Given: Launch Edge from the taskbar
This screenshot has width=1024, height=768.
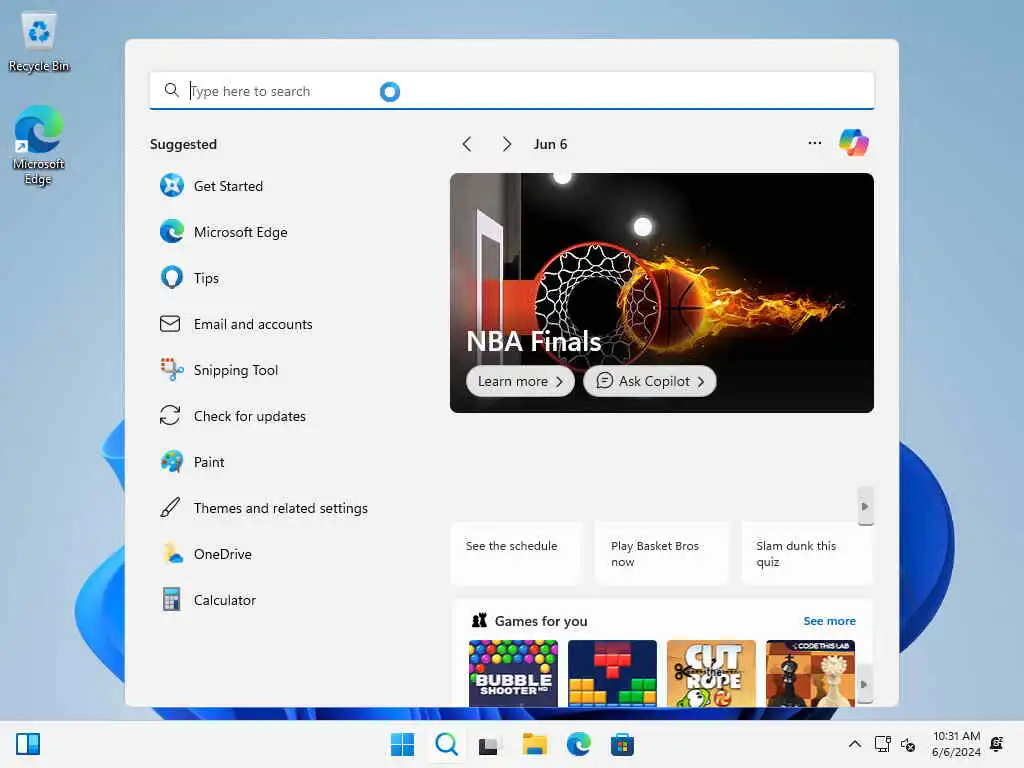Looking at the screenshot, I should [579, 744].
